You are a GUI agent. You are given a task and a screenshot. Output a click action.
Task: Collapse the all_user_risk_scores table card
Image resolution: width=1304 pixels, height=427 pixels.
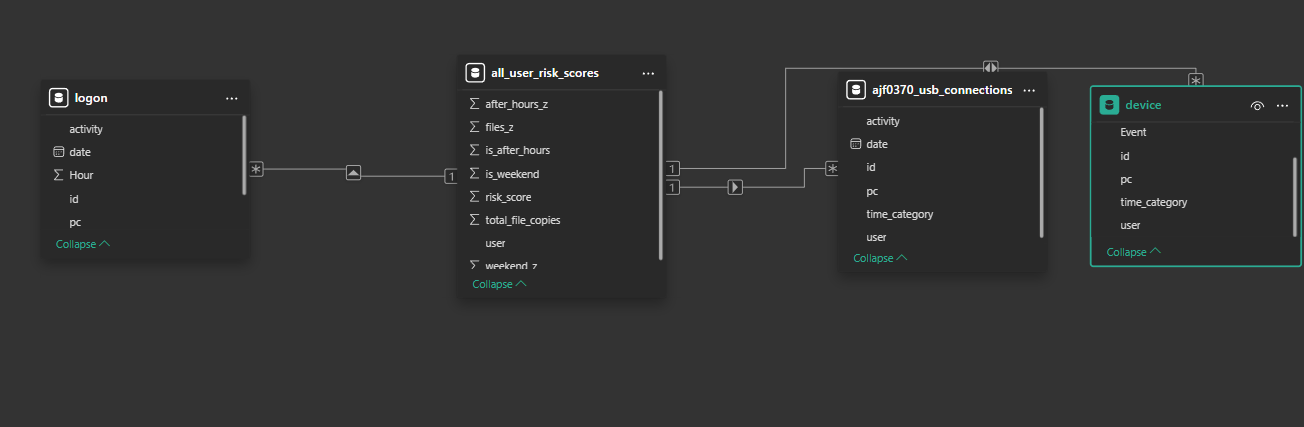(x=499, y=284)
